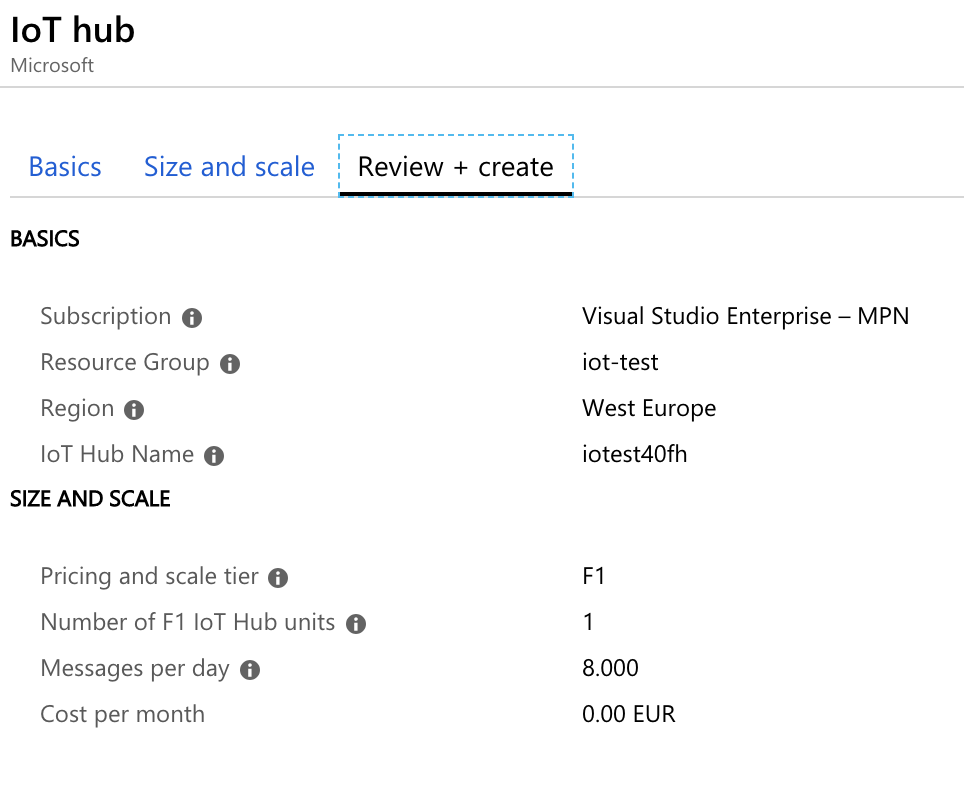Click the hub name value iotest40fh

(x=635, y=454)
